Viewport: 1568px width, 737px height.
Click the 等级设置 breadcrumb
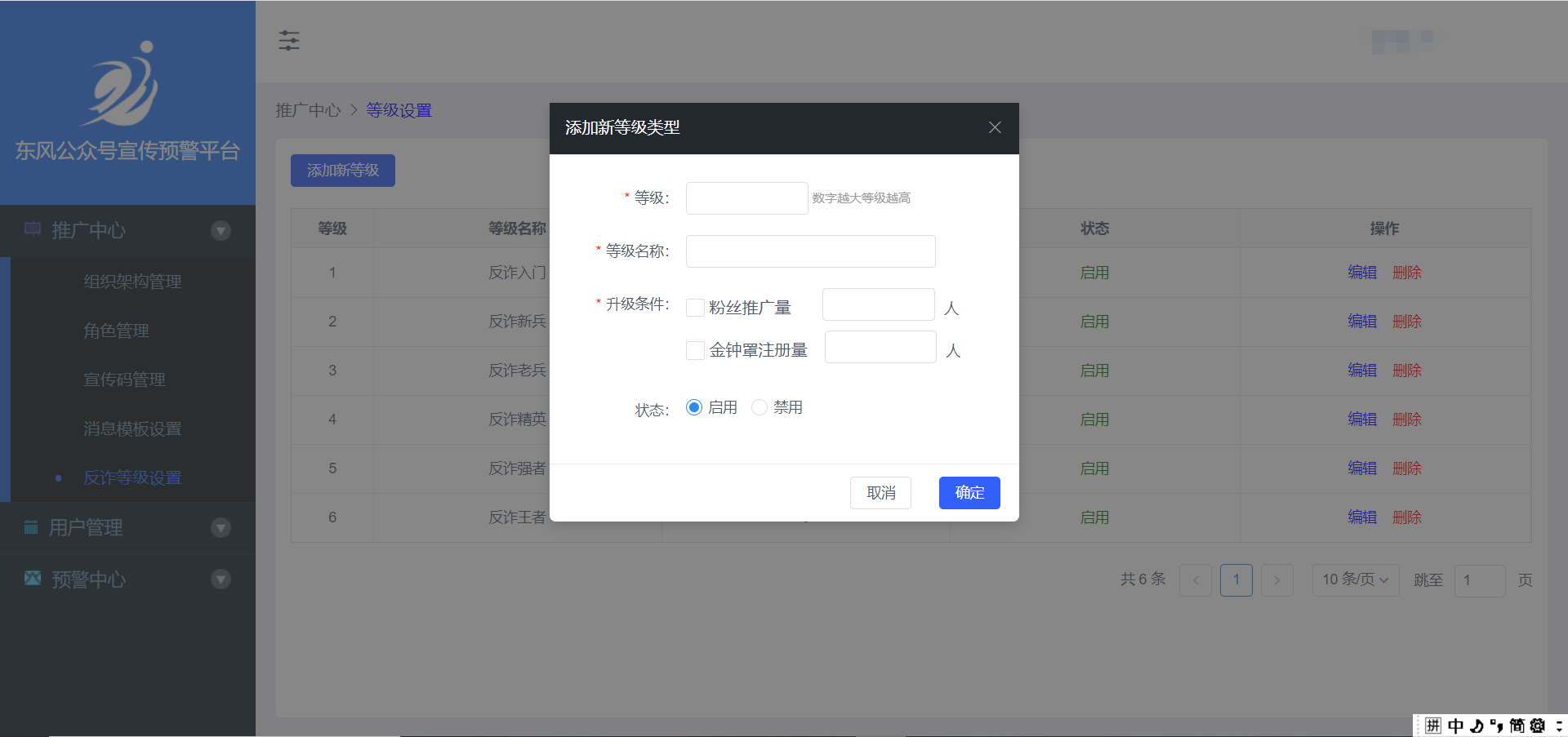(399, 110)
